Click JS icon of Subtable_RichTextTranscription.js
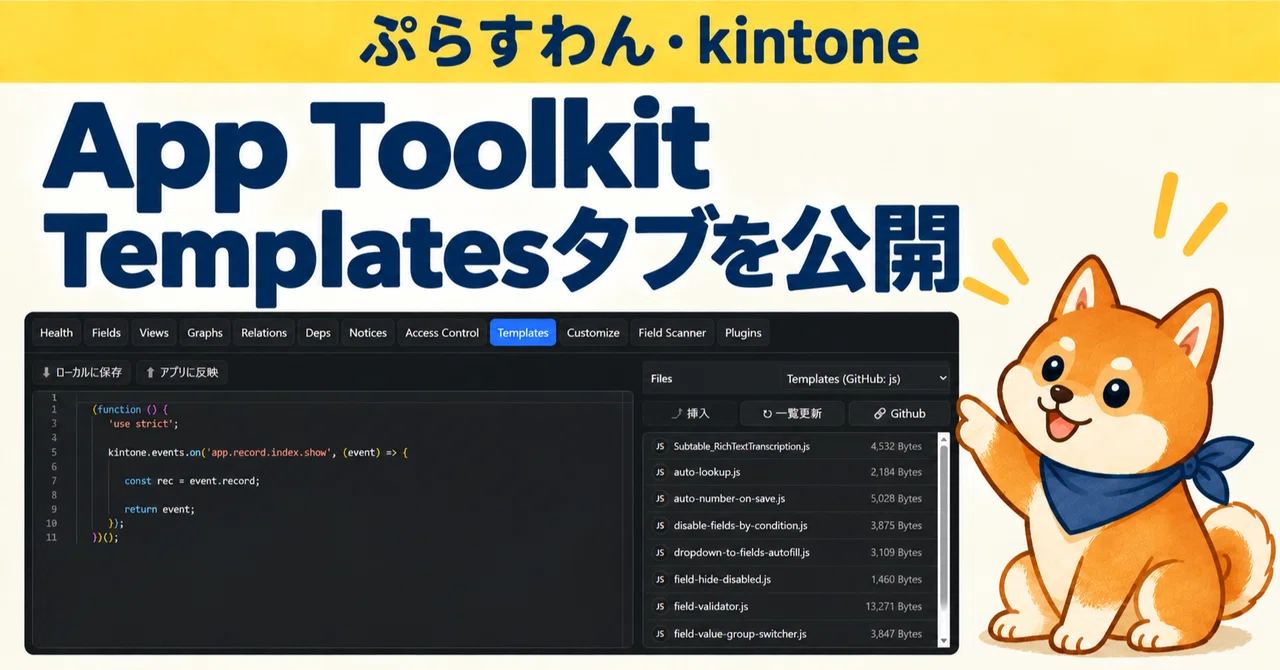Image resolution: width=1280 pixels, height=670 pixels. [660, 446]
